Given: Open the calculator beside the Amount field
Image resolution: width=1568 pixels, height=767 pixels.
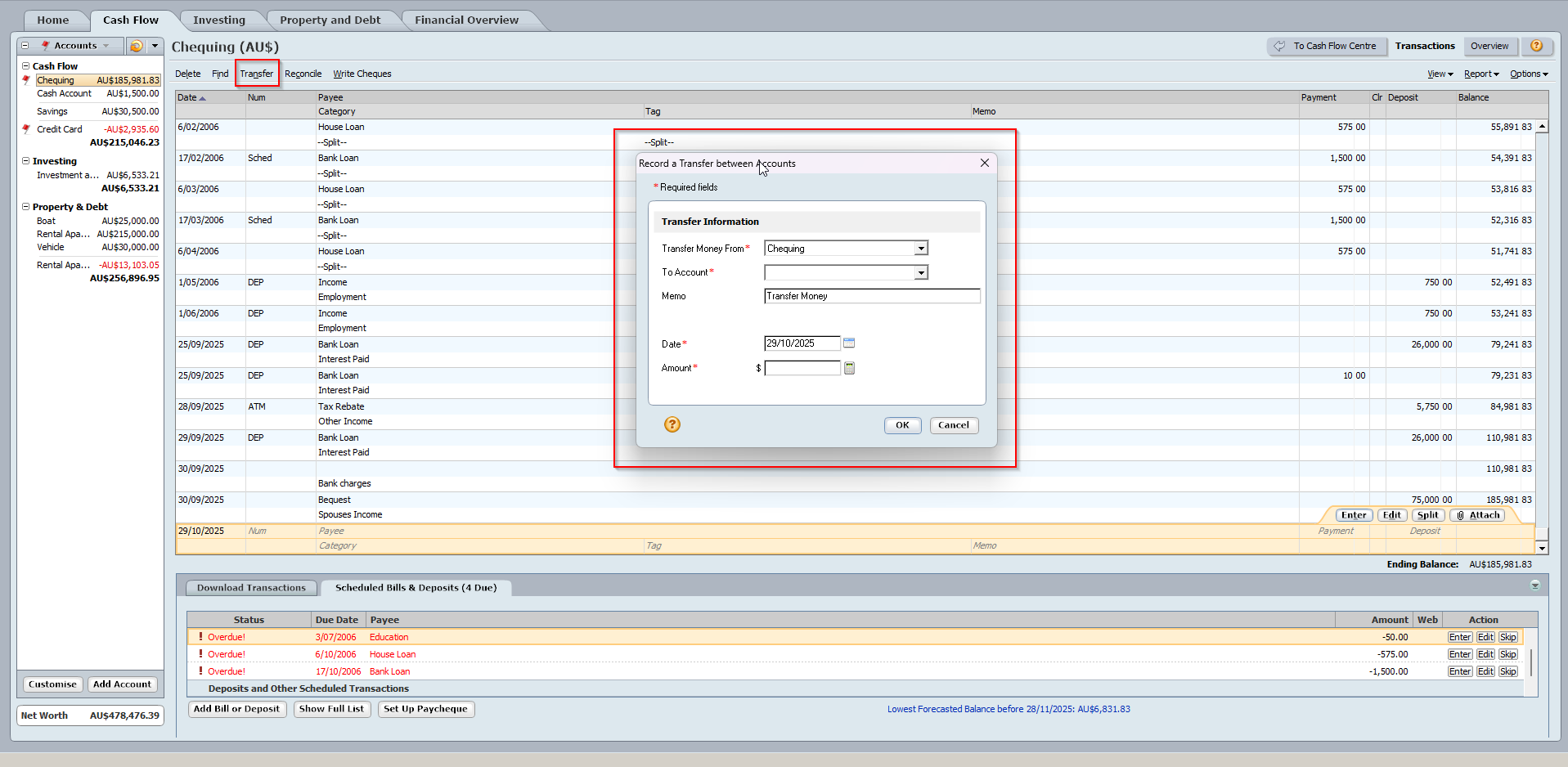Looking at the screenshot, I should [849, 368].
